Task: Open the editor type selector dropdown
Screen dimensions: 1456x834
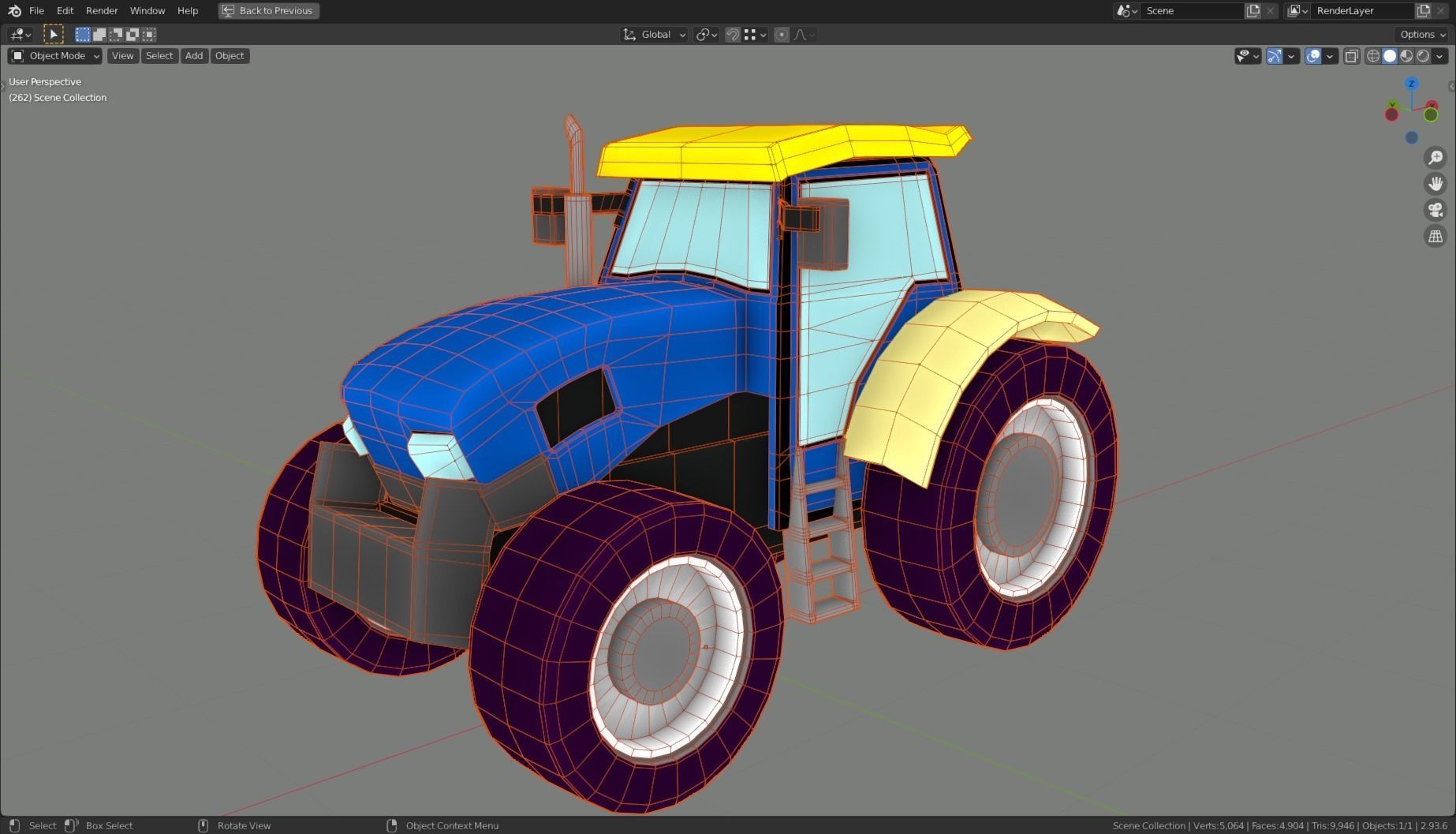Action: click(x=20, y=34)
